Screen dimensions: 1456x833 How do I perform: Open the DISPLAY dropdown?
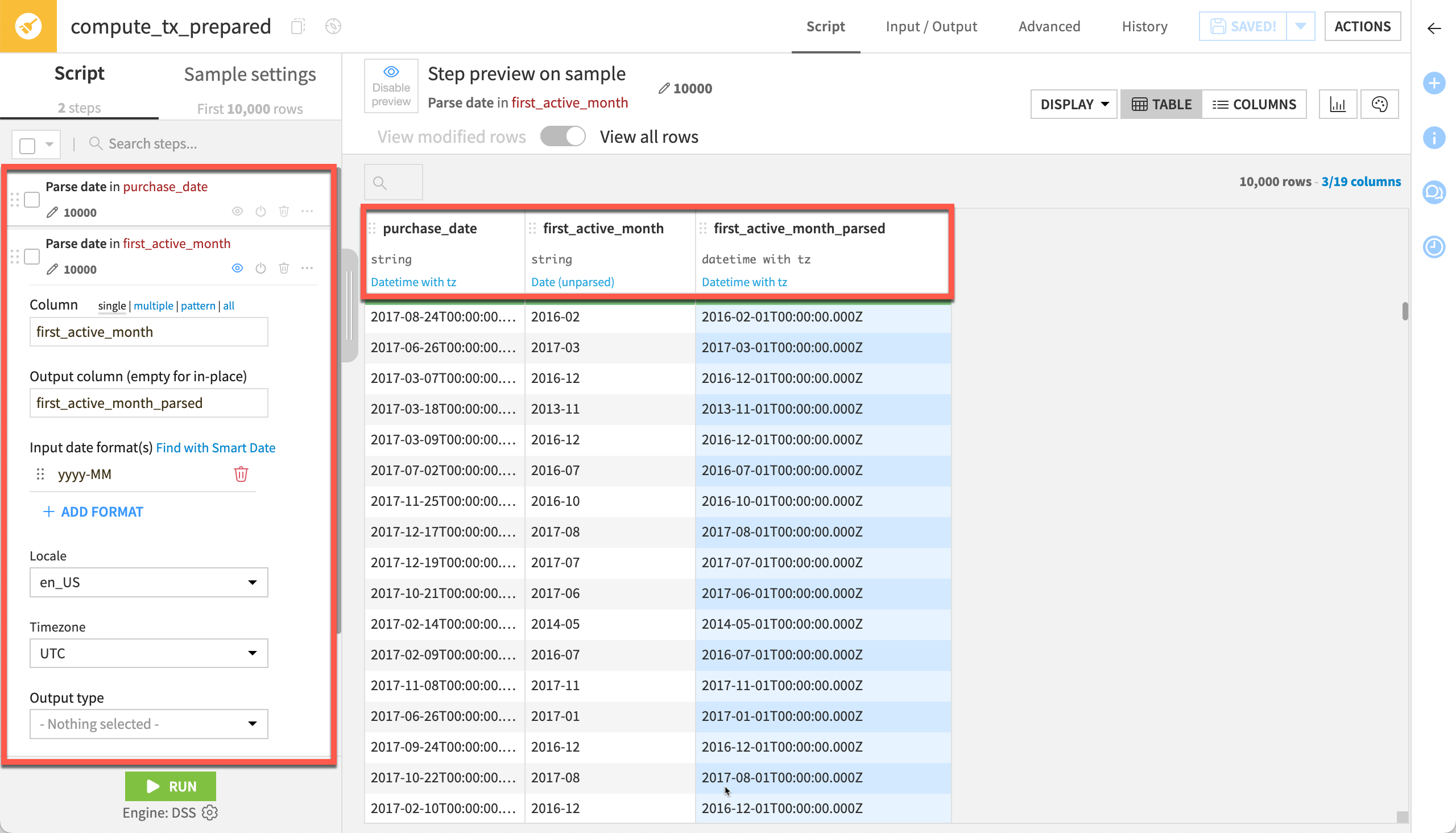[x=1073, y=104]
